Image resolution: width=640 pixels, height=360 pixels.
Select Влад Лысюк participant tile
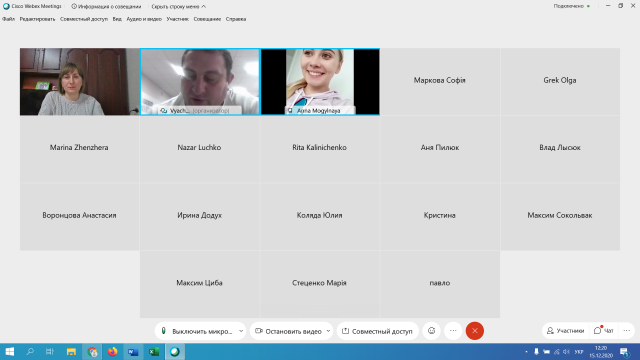(560, 149)
